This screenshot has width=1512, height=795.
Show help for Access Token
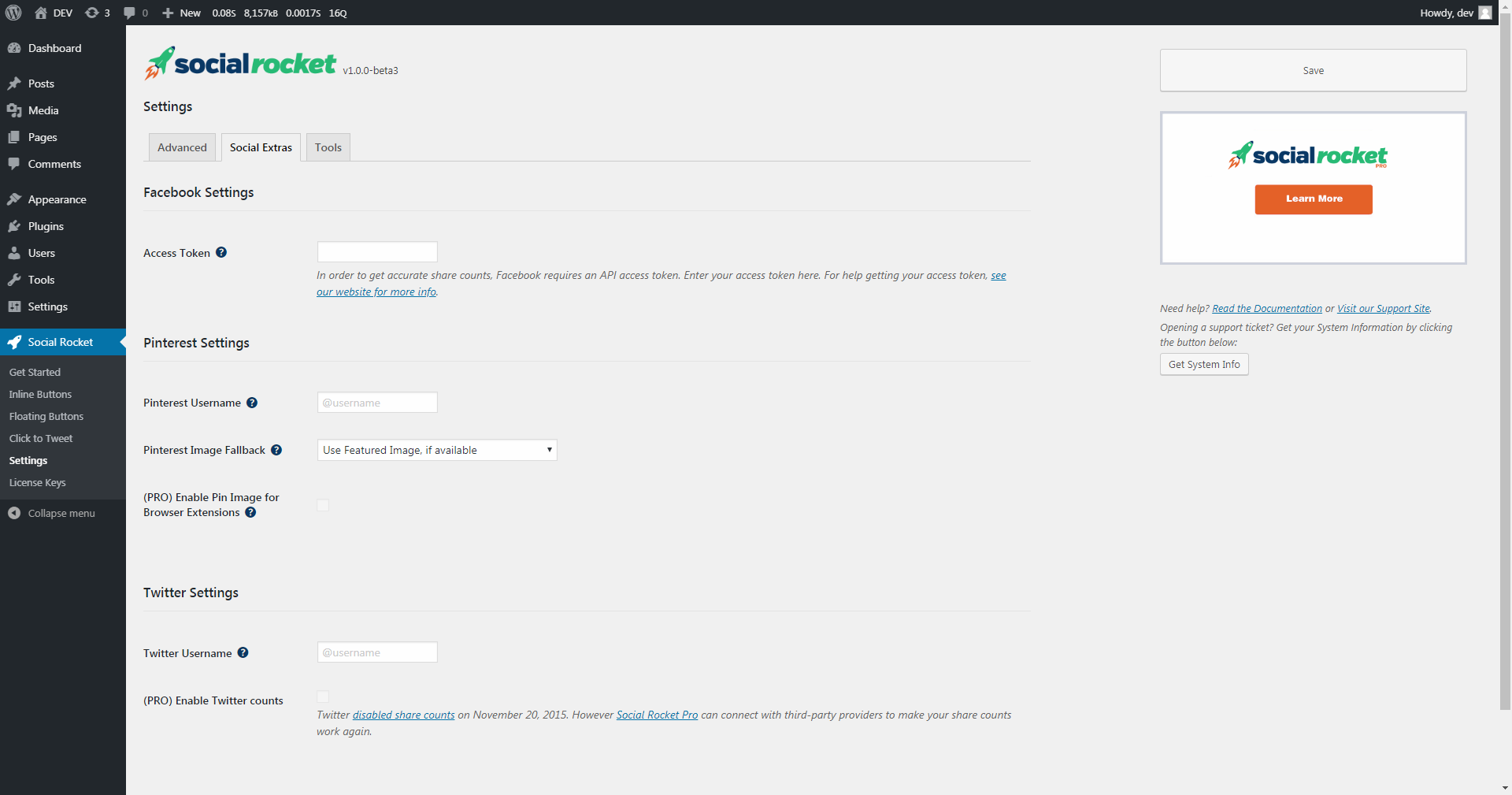[221, 252]
